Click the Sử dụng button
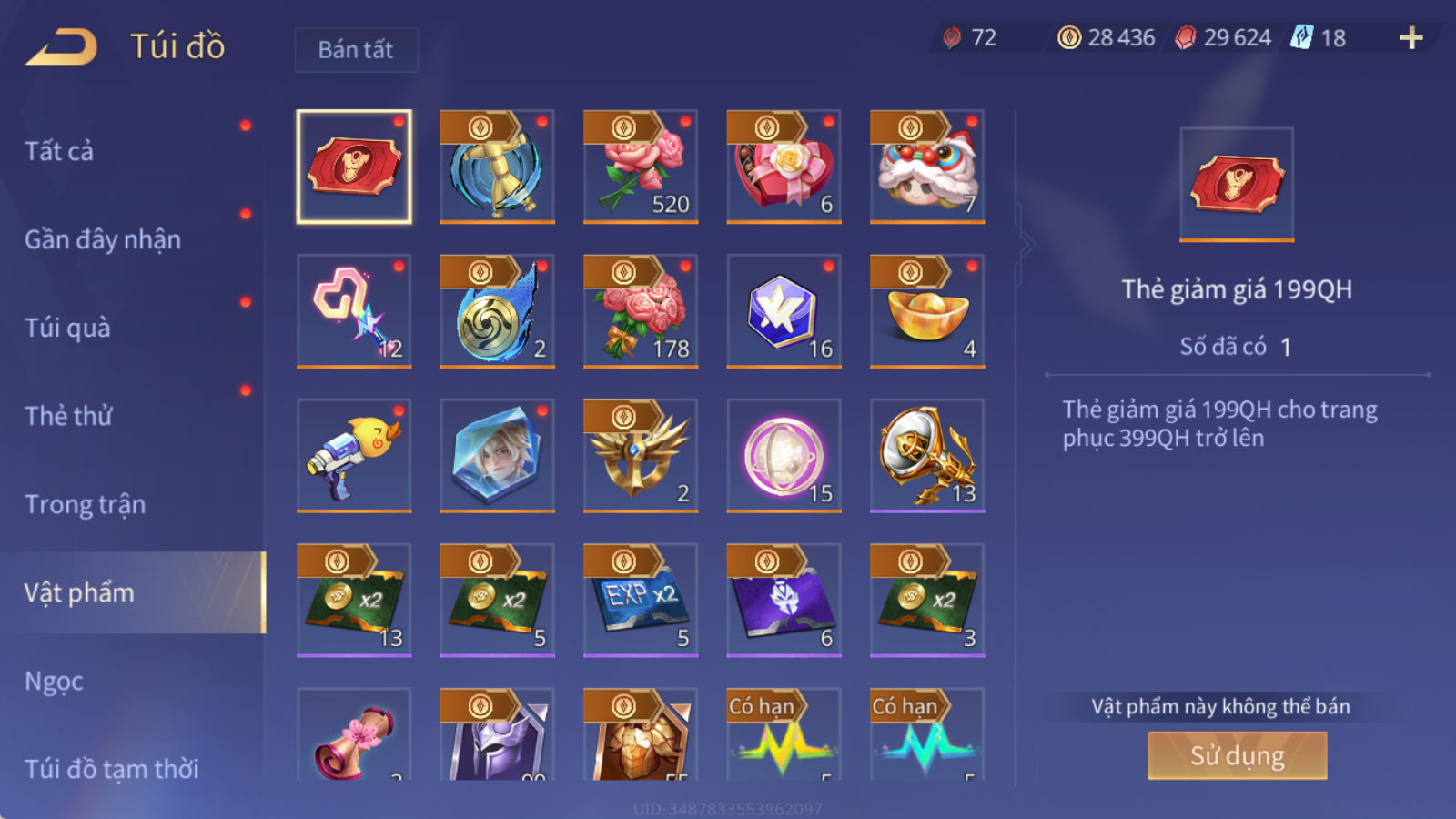1456x819 pixels. coord(1237,755)
